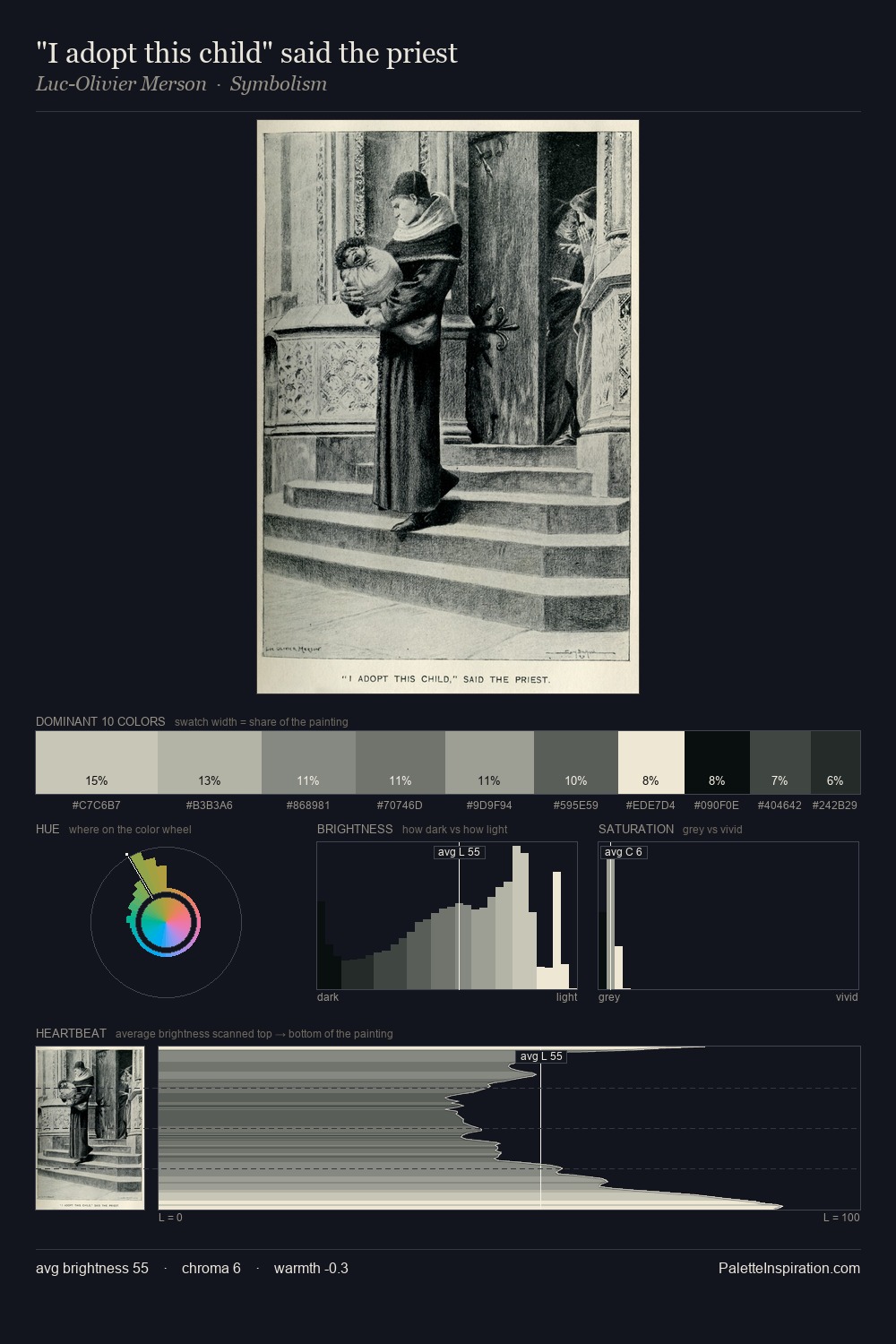Image resolution: width=896 pixels, height=1344 pixels.
Task: Click the 'grey' axis label
Action: (609, 997)
